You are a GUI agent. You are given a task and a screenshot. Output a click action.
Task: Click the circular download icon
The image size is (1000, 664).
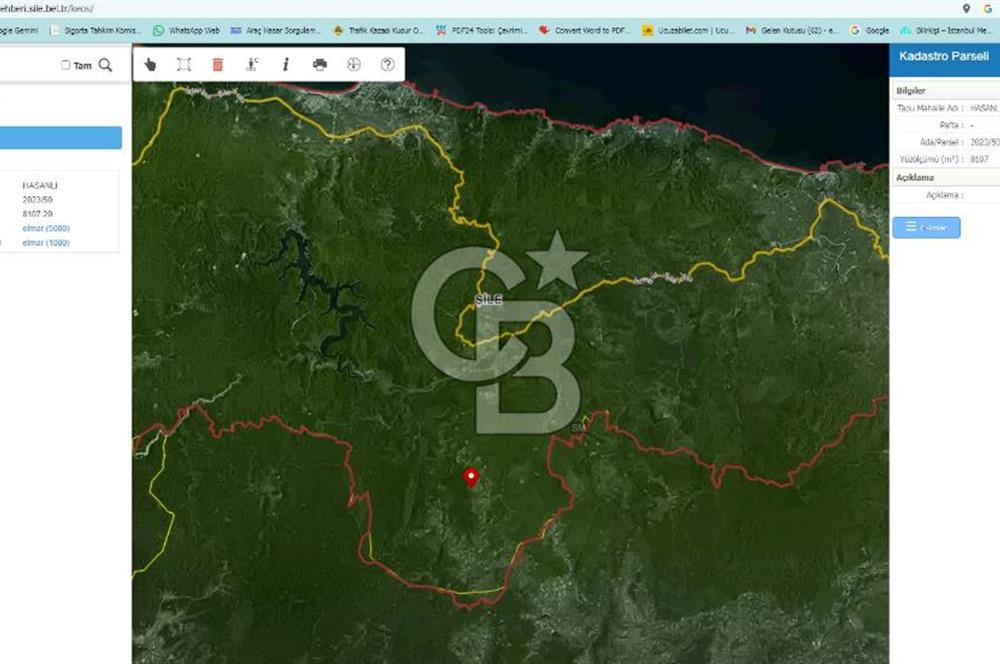point(353,65)
